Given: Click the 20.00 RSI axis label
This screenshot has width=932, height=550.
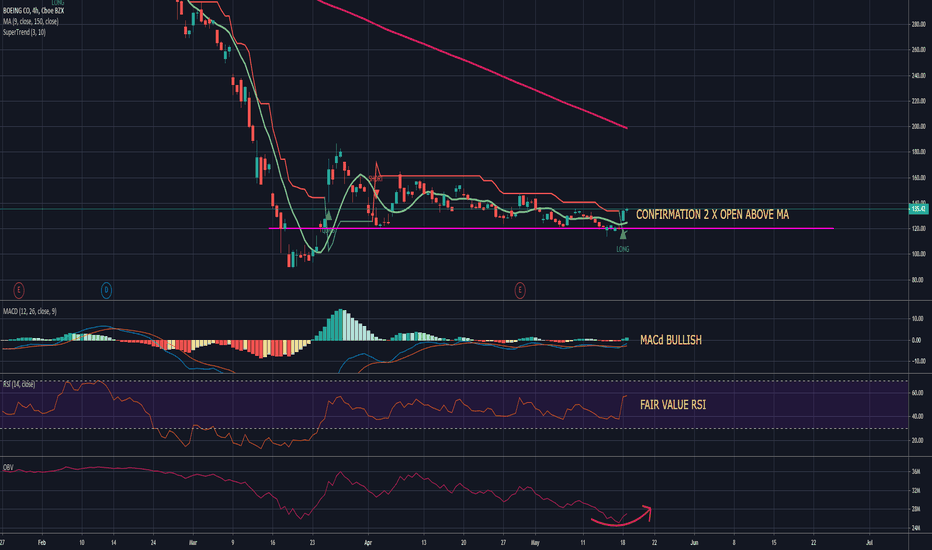Looking at the screenshot, I should pyautogui.click(x=917, y=441).
